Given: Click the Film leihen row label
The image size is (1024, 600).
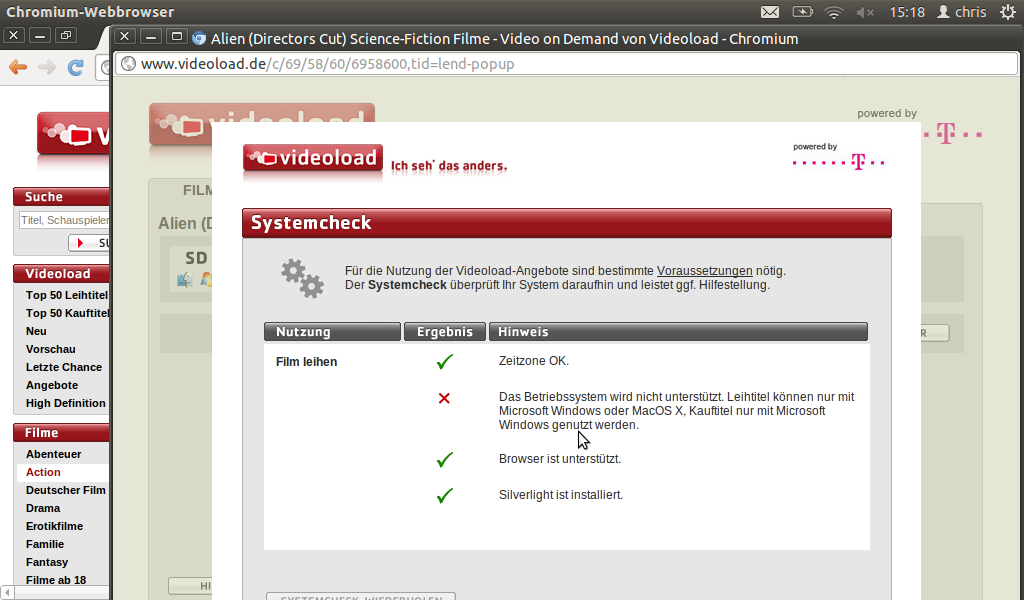Looking at the screenshot, I should pyautogui.click(x=306, y=362).
